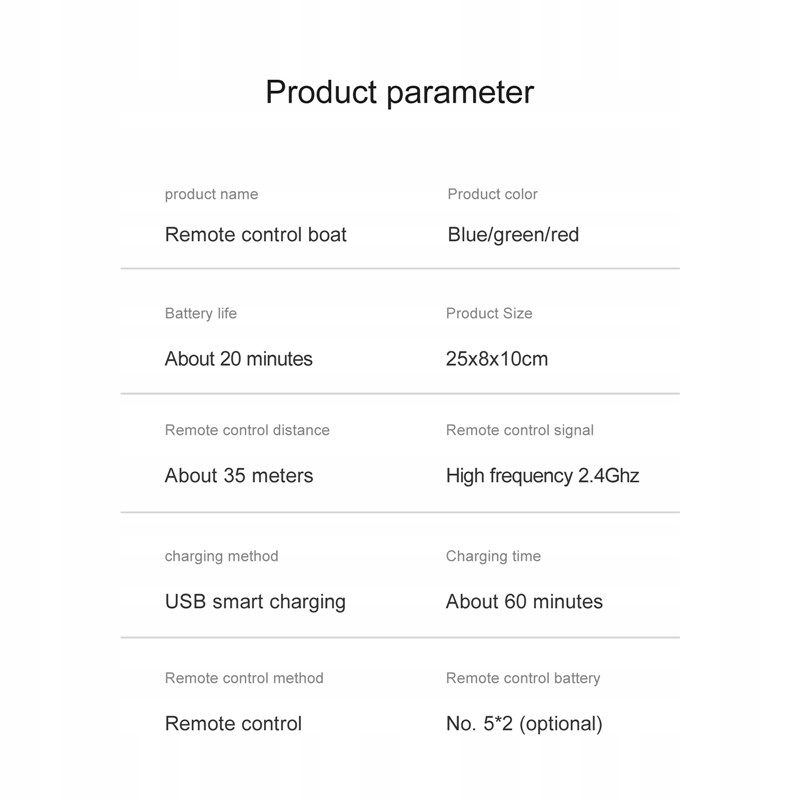Image resolution: width=800 pixels, height=800 pixels.
Task: Click the "Product Size" label
Action: pyautogui.click(x=489, y=313)
